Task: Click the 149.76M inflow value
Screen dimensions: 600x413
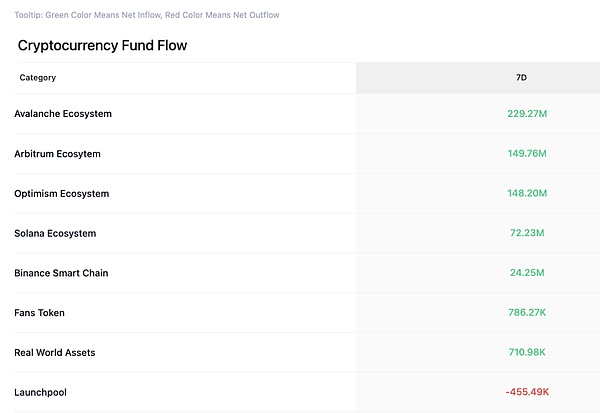Action: 527,154
